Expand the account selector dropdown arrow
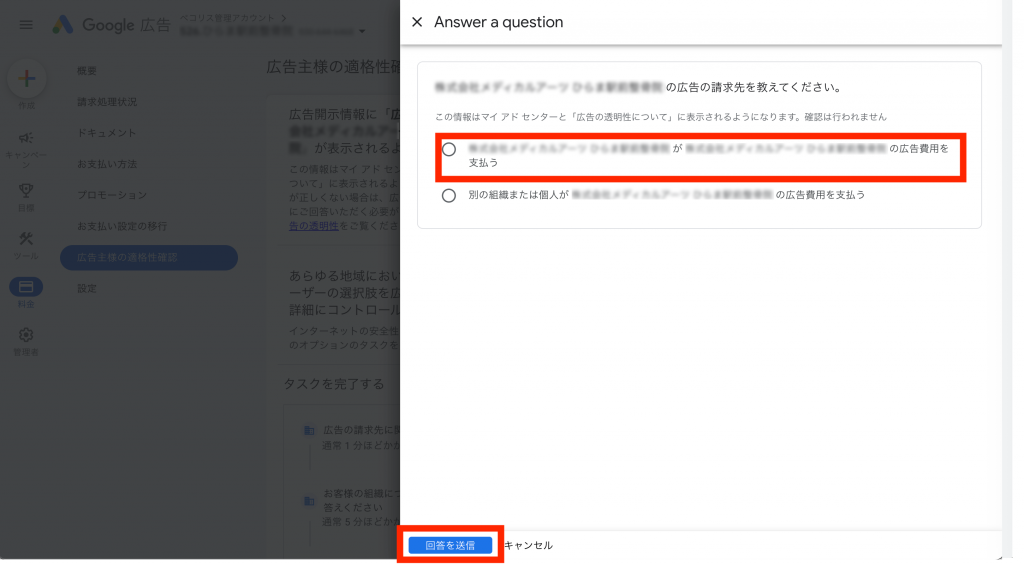 [x=362, y=31]
